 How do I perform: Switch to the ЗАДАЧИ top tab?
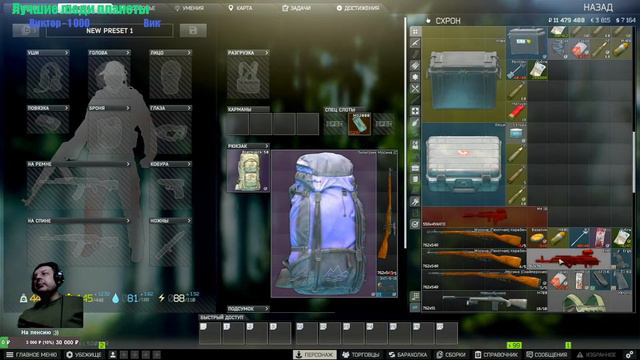[296, 8]
